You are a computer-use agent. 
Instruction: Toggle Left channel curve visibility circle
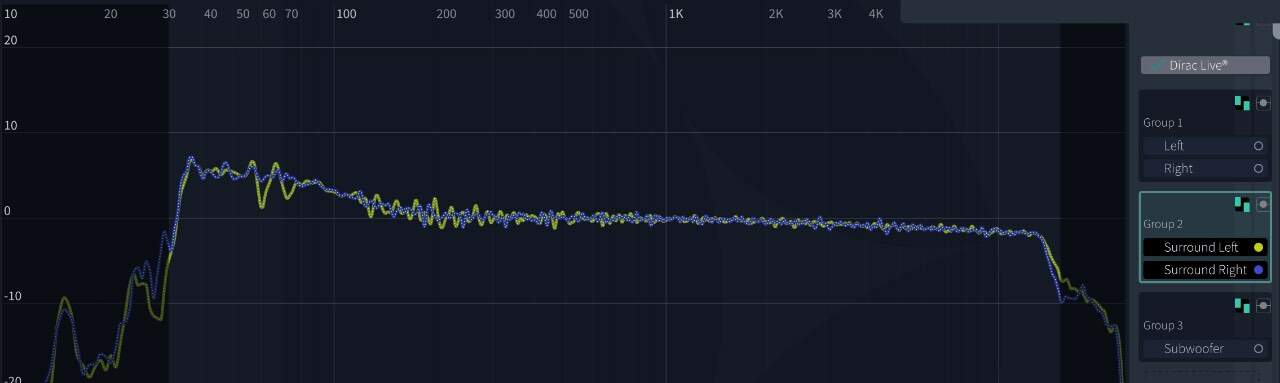(x=1258, y=146)
